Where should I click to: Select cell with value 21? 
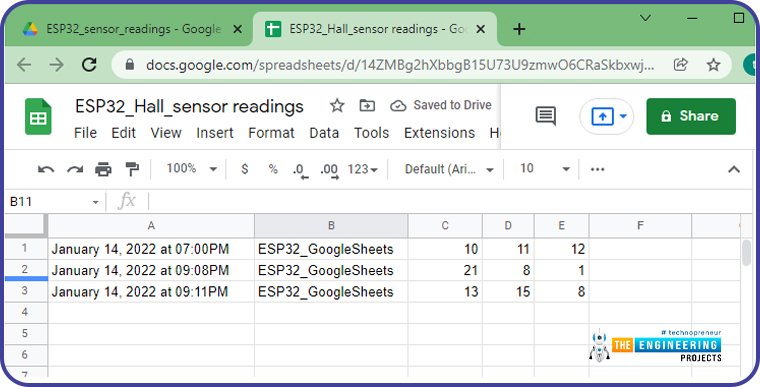click(x=445, y=270)
